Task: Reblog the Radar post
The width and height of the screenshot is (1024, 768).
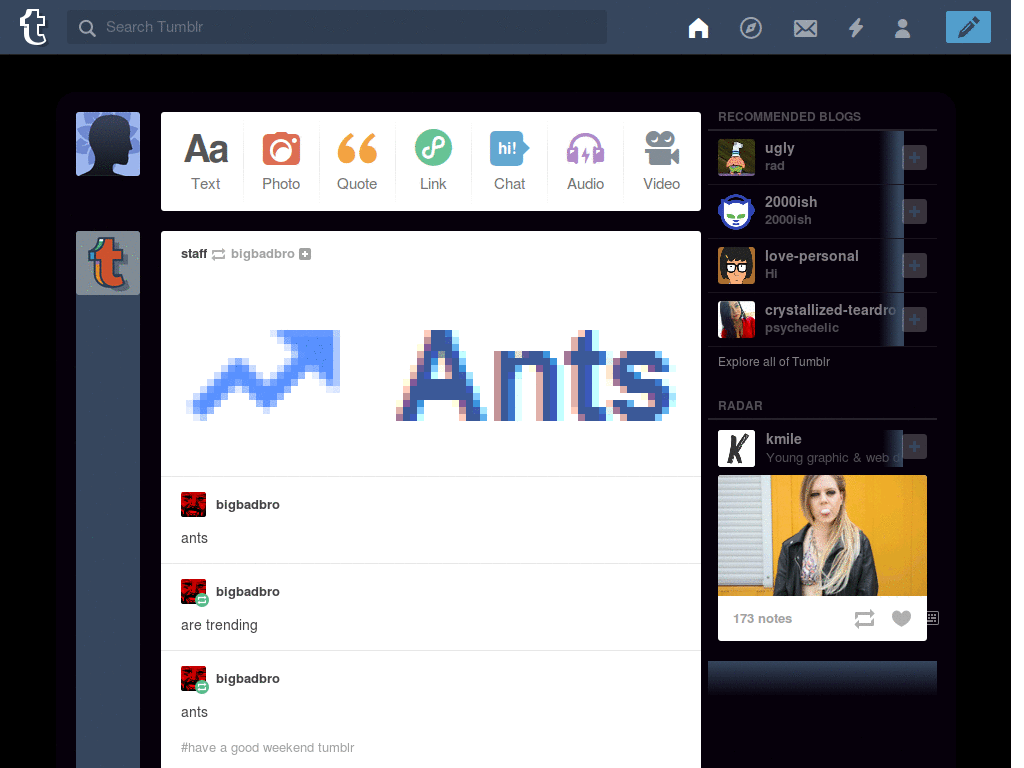Action: click(x=864, y=618)
